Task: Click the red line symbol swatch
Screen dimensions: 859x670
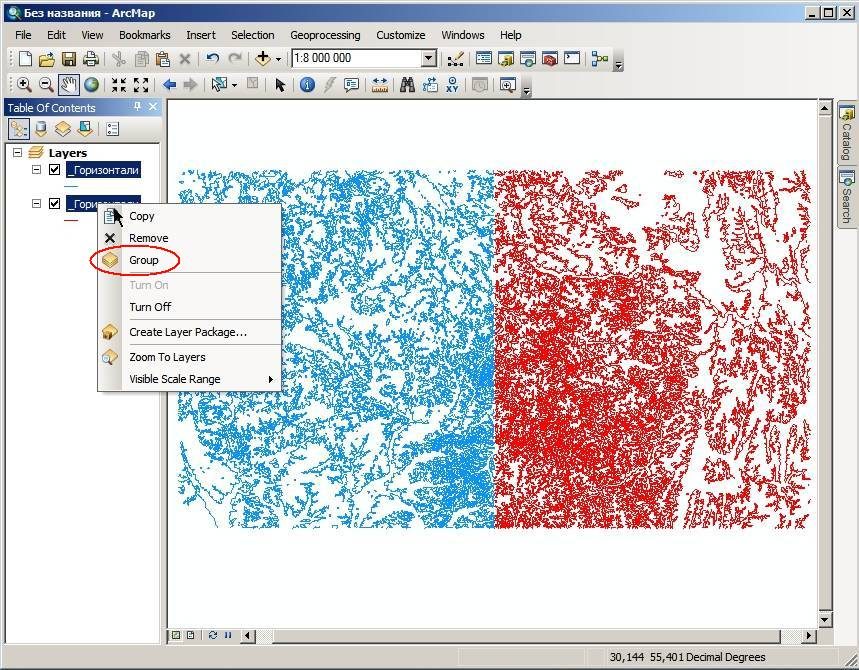Action: [x=71, y=220]
